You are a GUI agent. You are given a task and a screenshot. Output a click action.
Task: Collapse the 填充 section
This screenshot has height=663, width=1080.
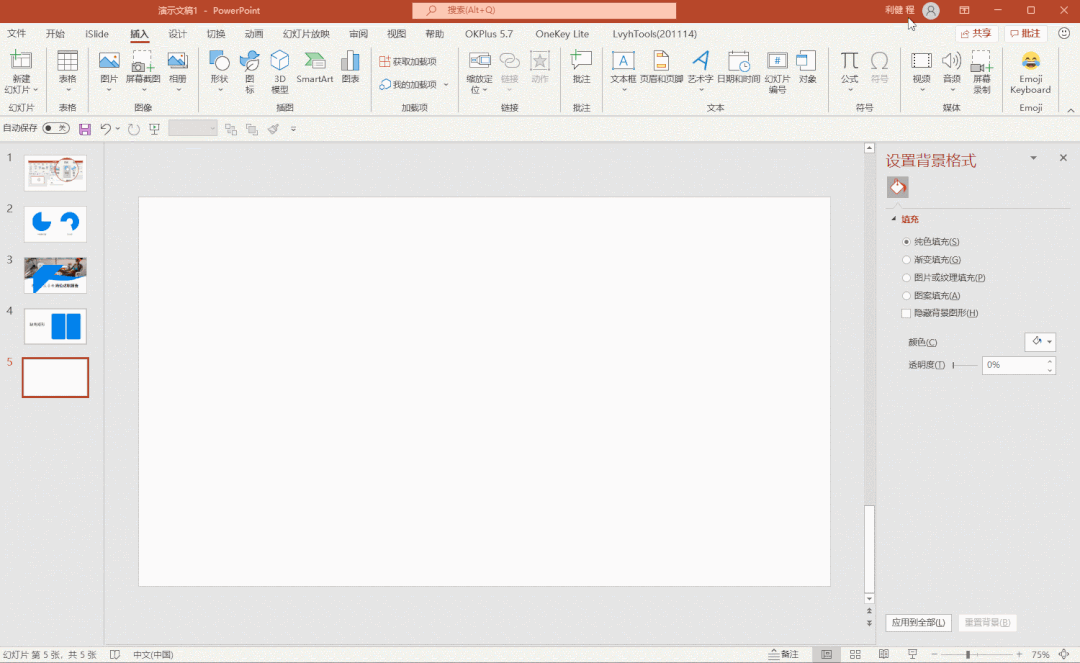click(x=894, y=219)
